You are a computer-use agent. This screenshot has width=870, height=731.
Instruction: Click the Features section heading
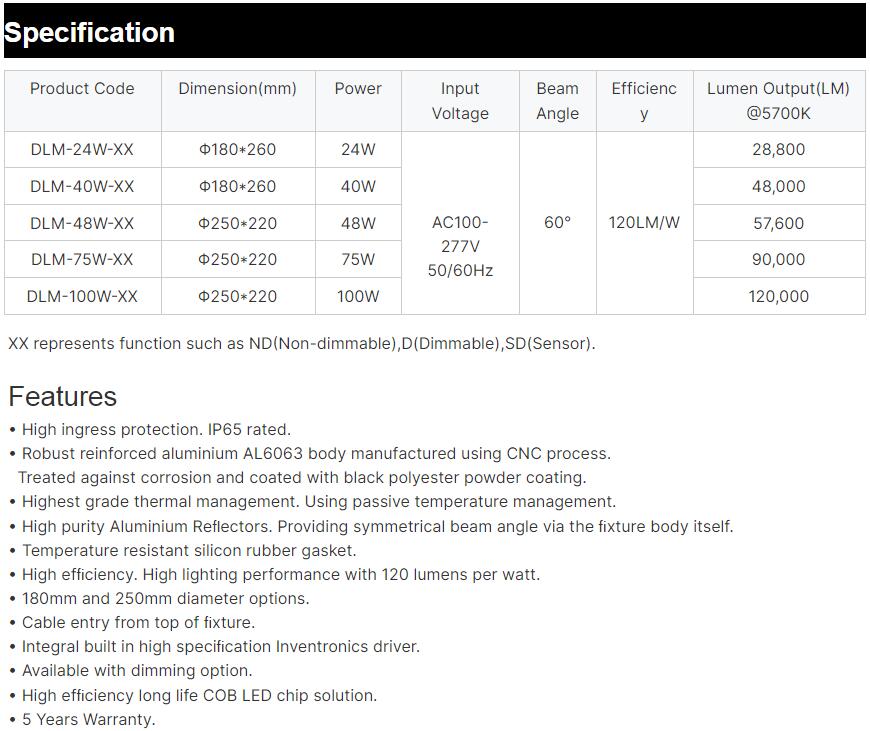tap(63, 397)
